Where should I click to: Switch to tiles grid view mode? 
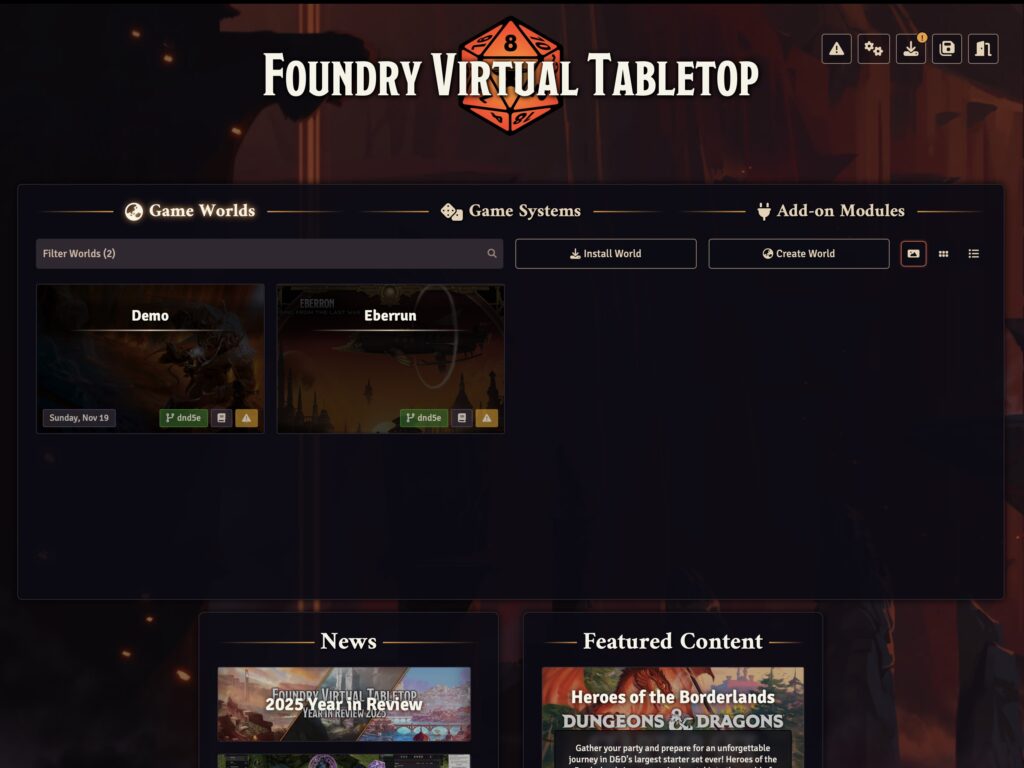pyautogui.click(x=943, y=253)
